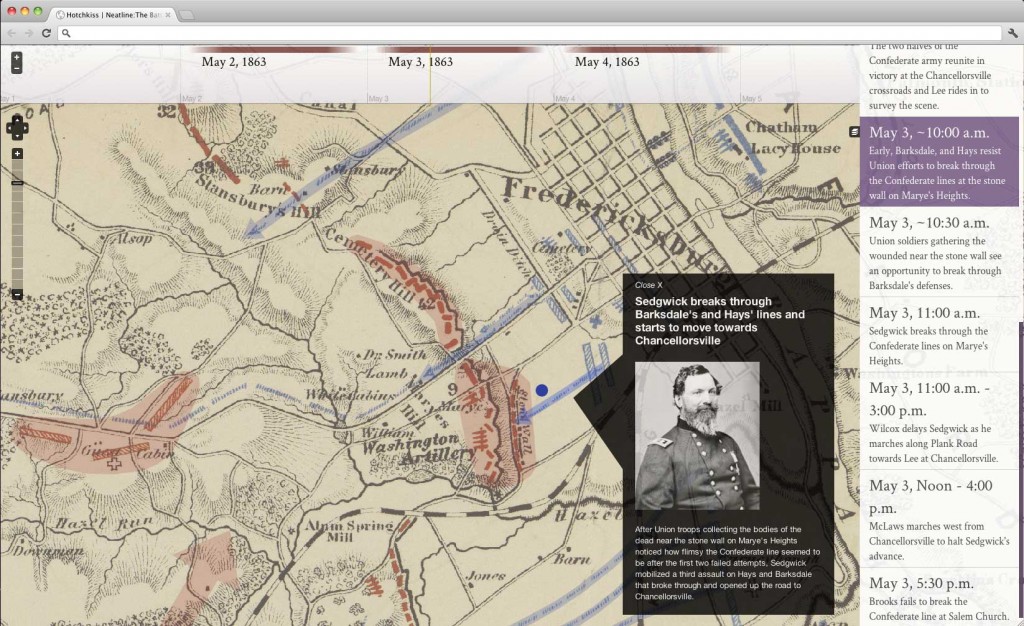
Task: Click the blue dot marker on the map
Action: pyautogui.click(x=541, y=390)
